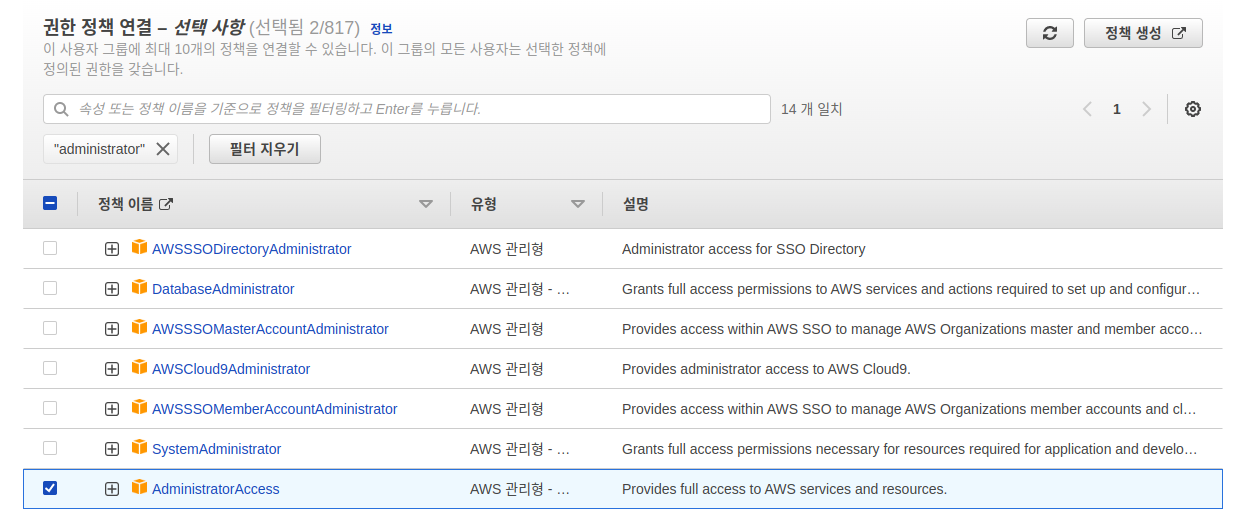Click the policy box icon for DatabaseAdministrator

click(139, 287)
